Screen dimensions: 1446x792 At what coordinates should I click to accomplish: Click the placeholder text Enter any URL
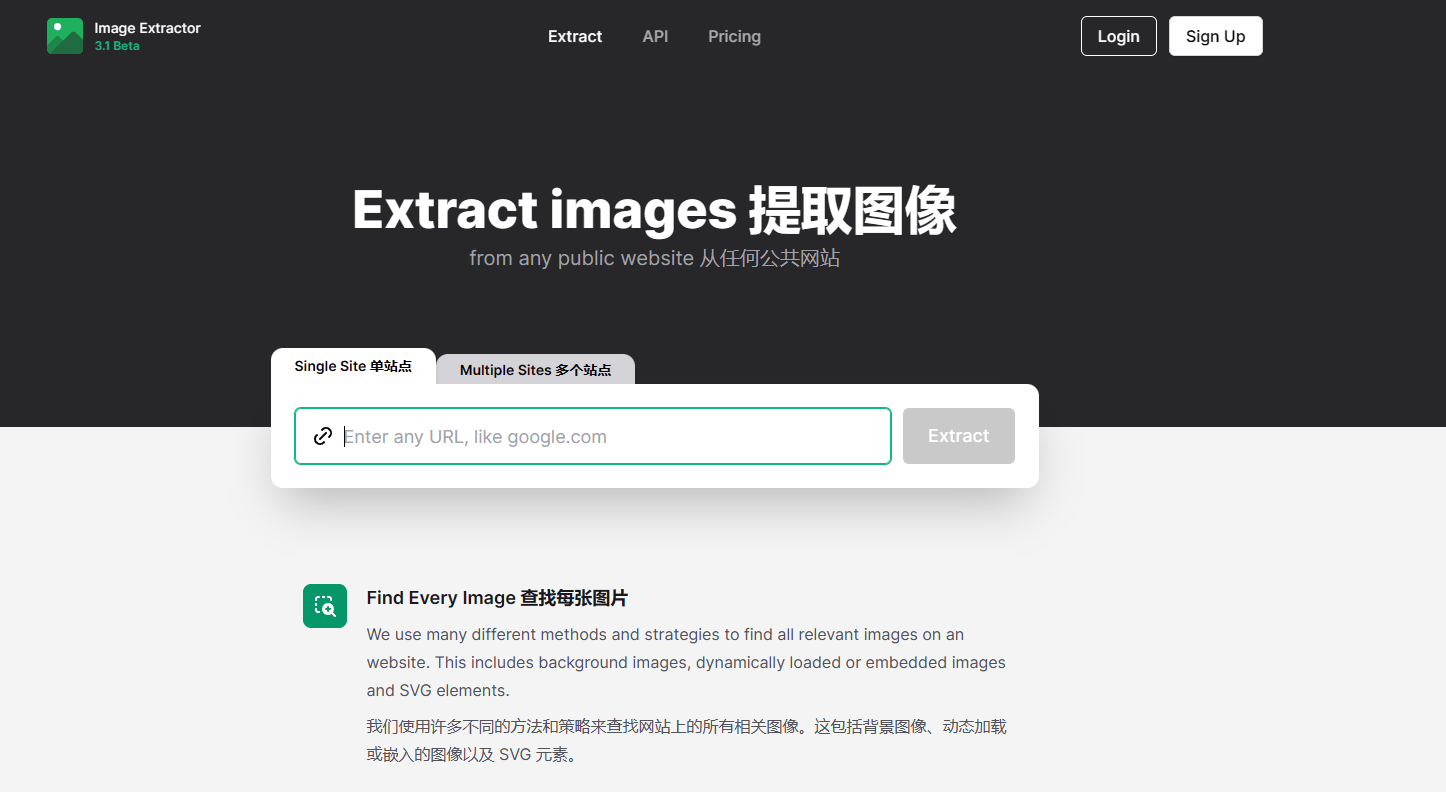(x=475, y=436)
